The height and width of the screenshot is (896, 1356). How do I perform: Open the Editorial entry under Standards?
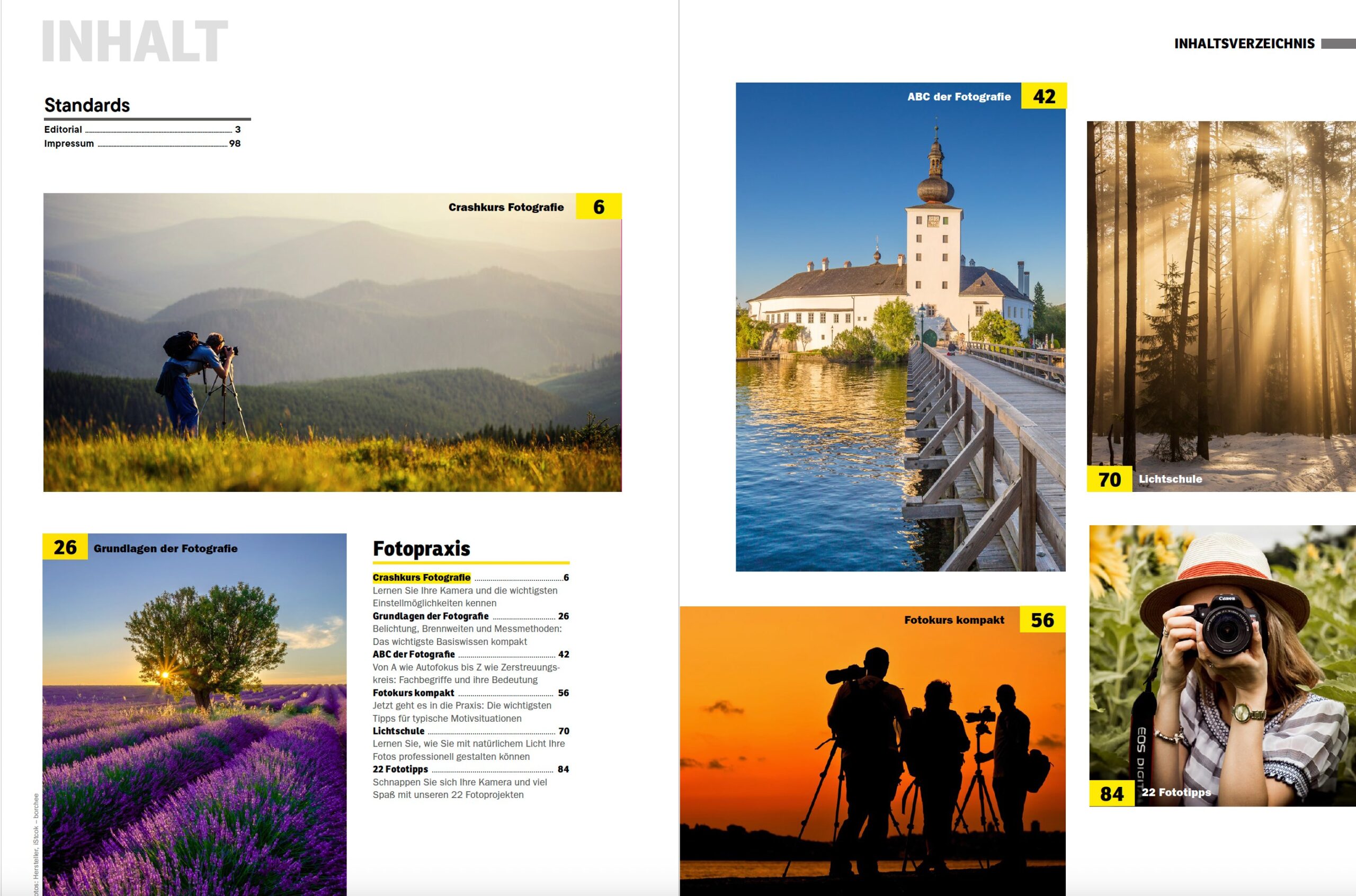pos(63,130)
